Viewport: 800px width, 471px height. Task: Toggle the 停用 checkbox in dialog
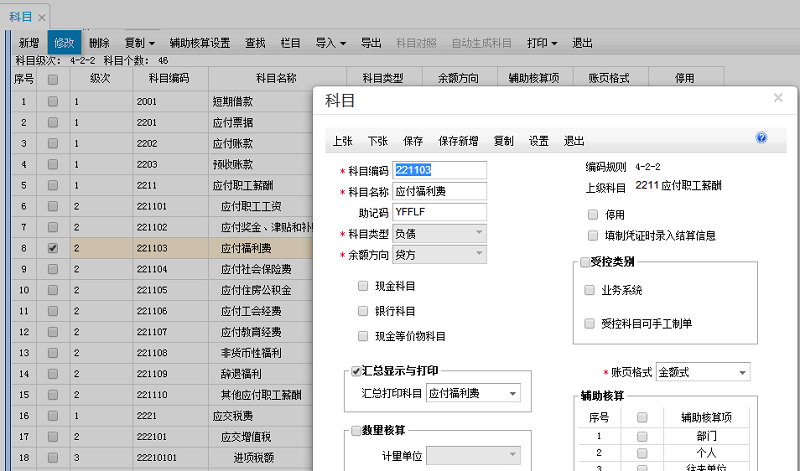click(x=592, y=214)
